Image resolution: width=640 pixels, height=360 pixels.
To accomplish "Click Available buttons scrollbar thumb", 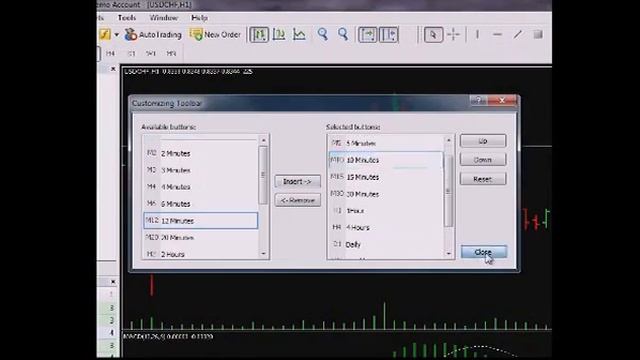I will pos(263,175).
